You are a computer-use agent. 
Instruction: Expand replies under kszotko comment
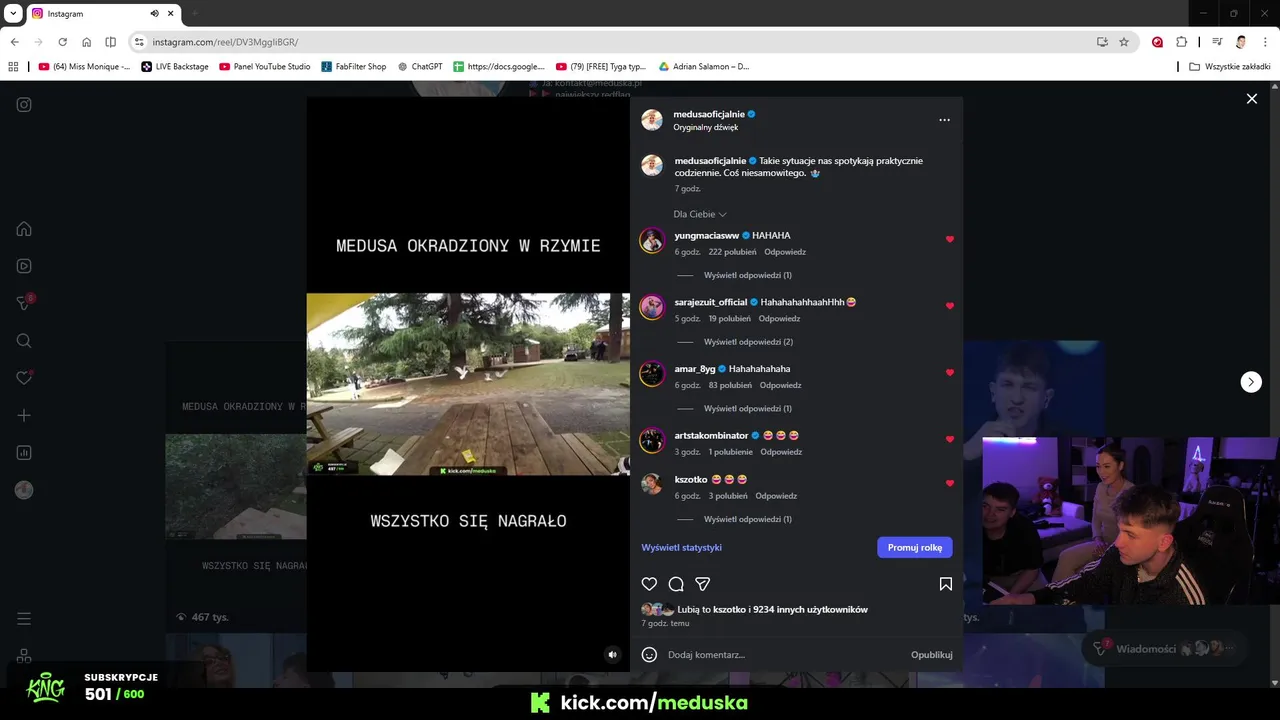[748, 519]
